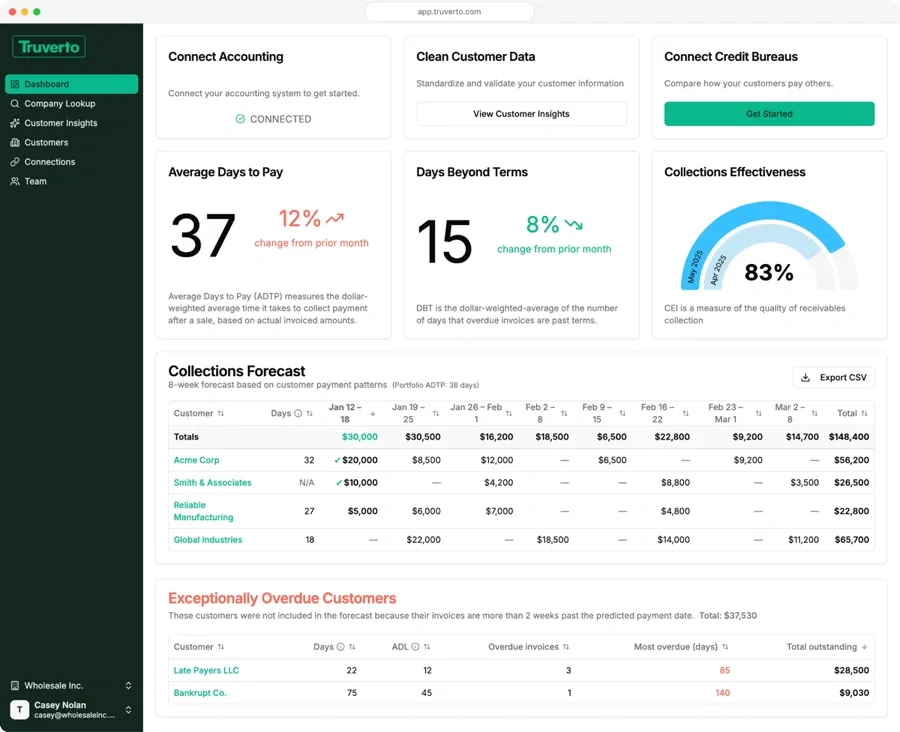Sort by Feb 9 – 15 column
This screenshot has width=900, height=732.
[622, 413]
